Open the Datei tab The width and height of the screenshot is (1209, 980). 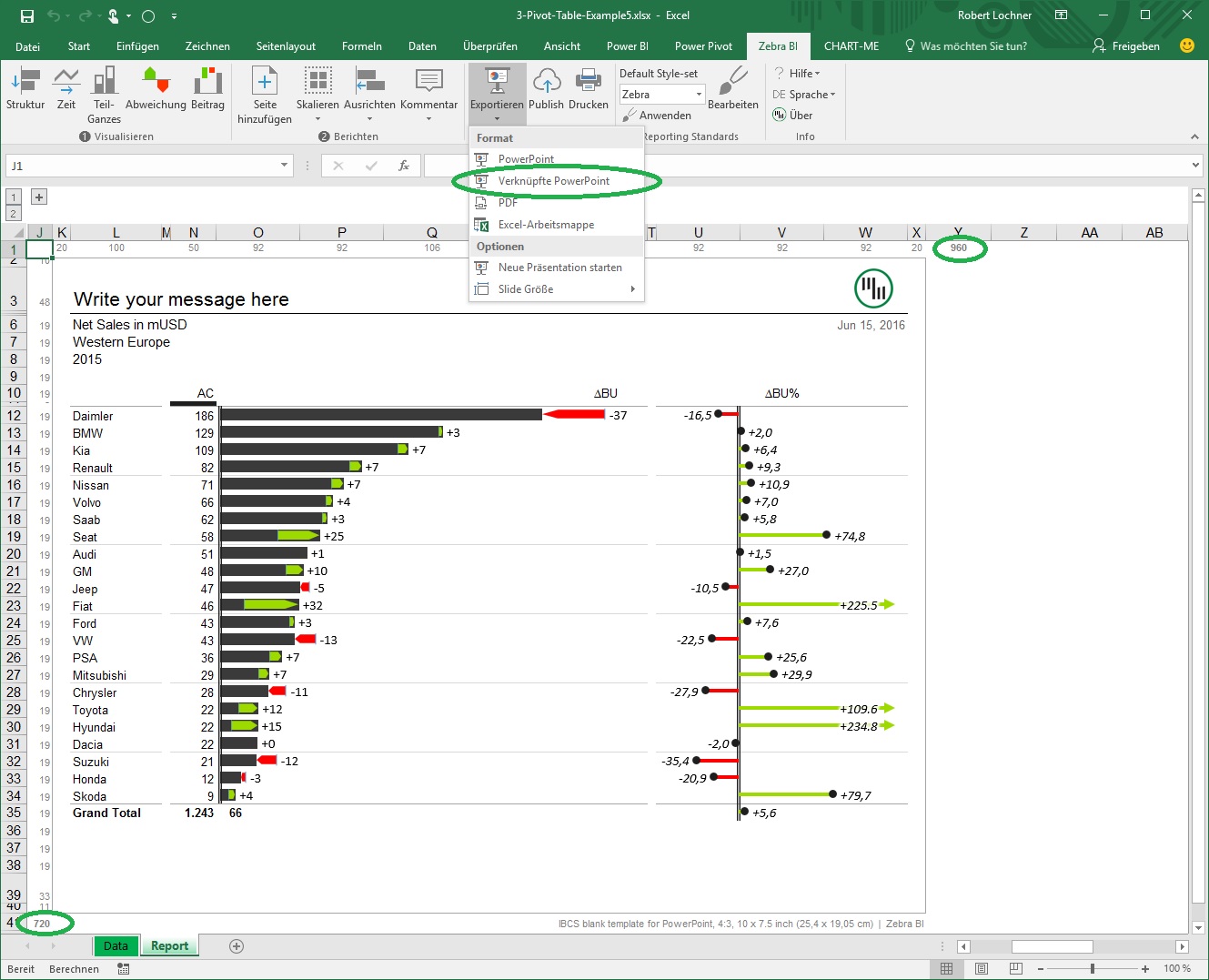[x=27, y=46]
